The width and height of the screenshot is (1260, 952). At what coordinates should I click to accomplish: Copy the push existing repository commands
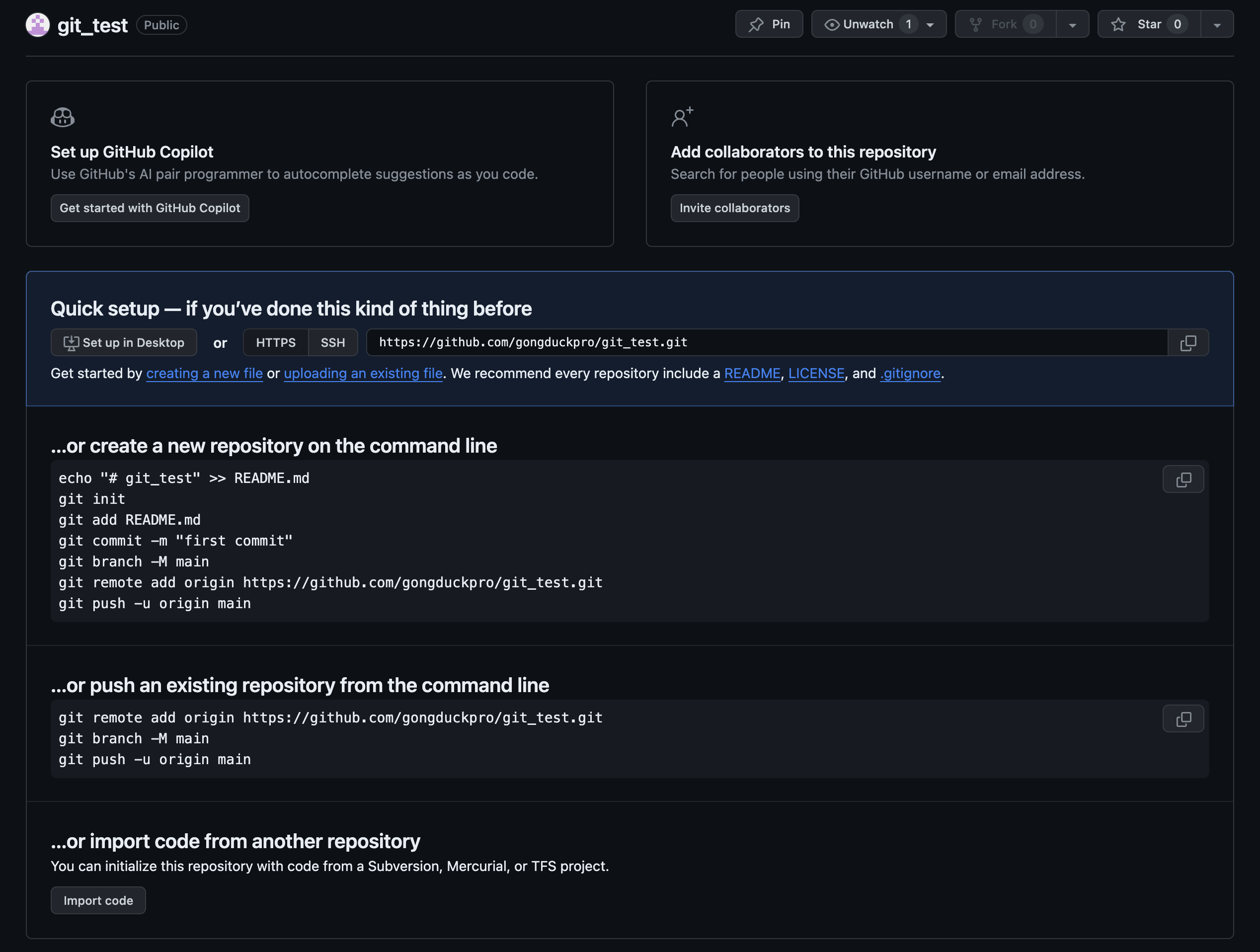tap(1183, 718)
